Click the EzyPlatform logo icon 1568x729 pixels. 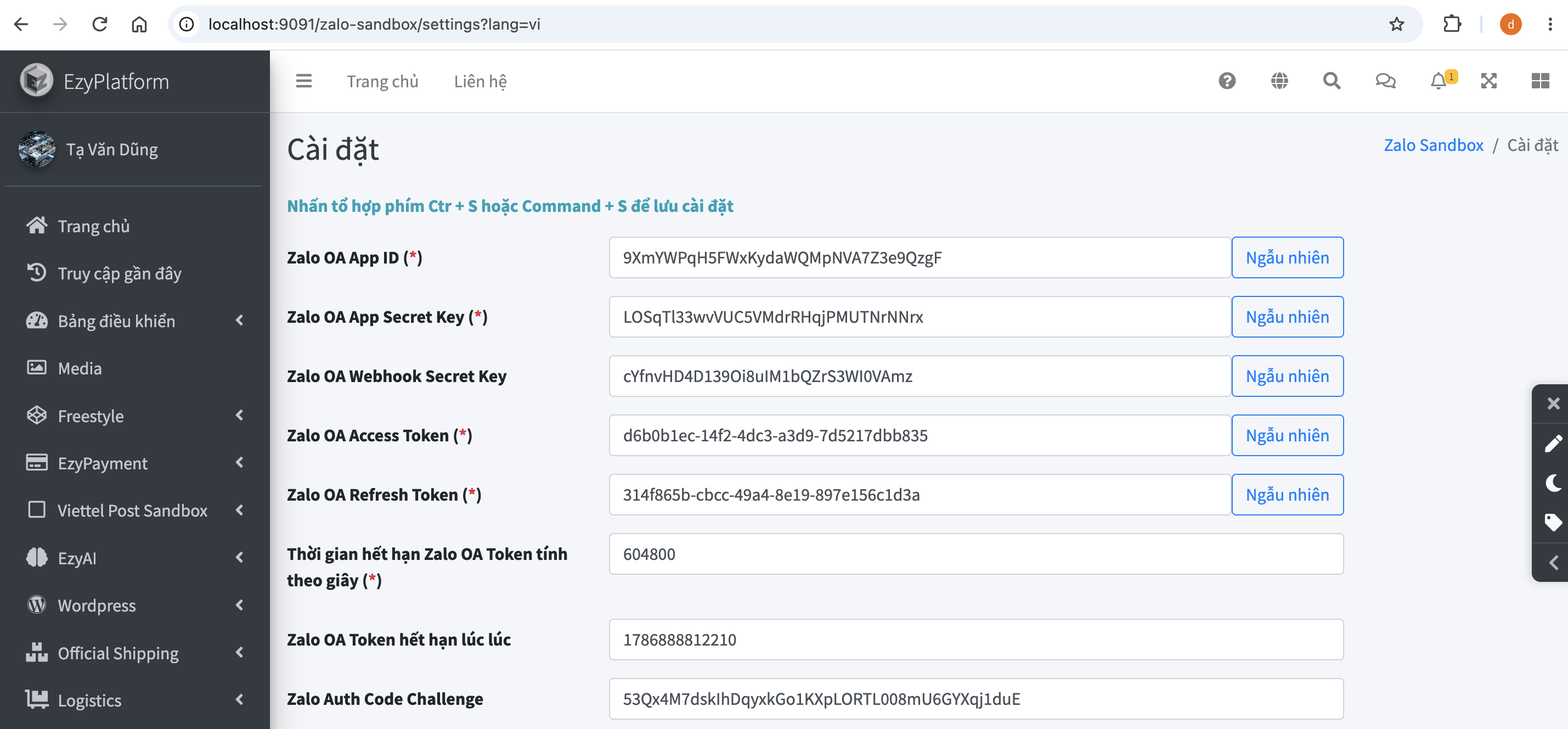pyautogui.click(x=37, y=80)
